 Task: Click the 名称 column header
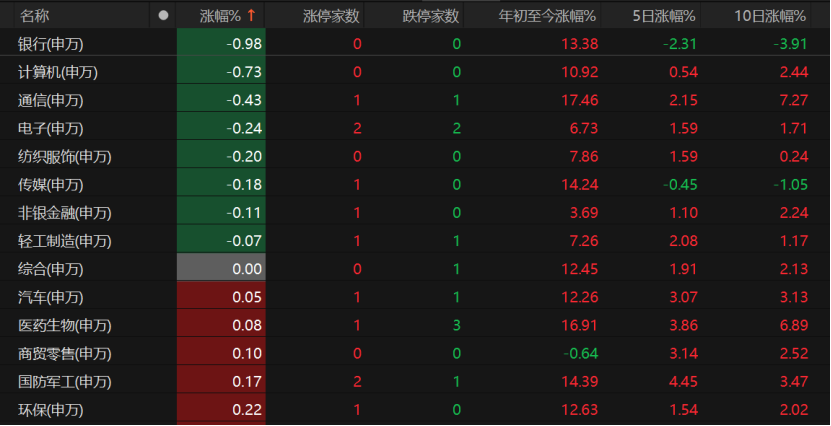pos(34,16)
